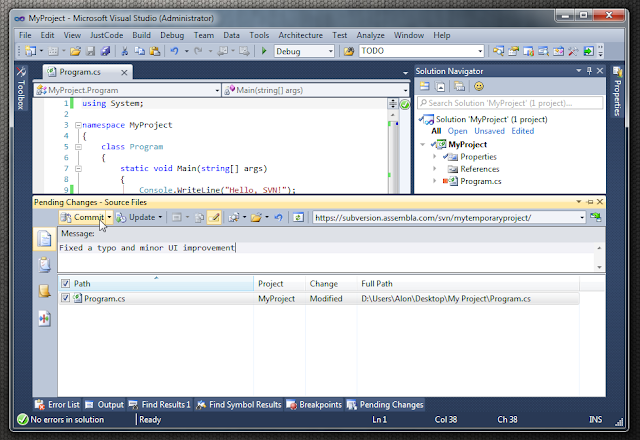Open the Debug configuration dropdown
The width and height of the screenshot is (640, 440).
(x=331, y=51)
